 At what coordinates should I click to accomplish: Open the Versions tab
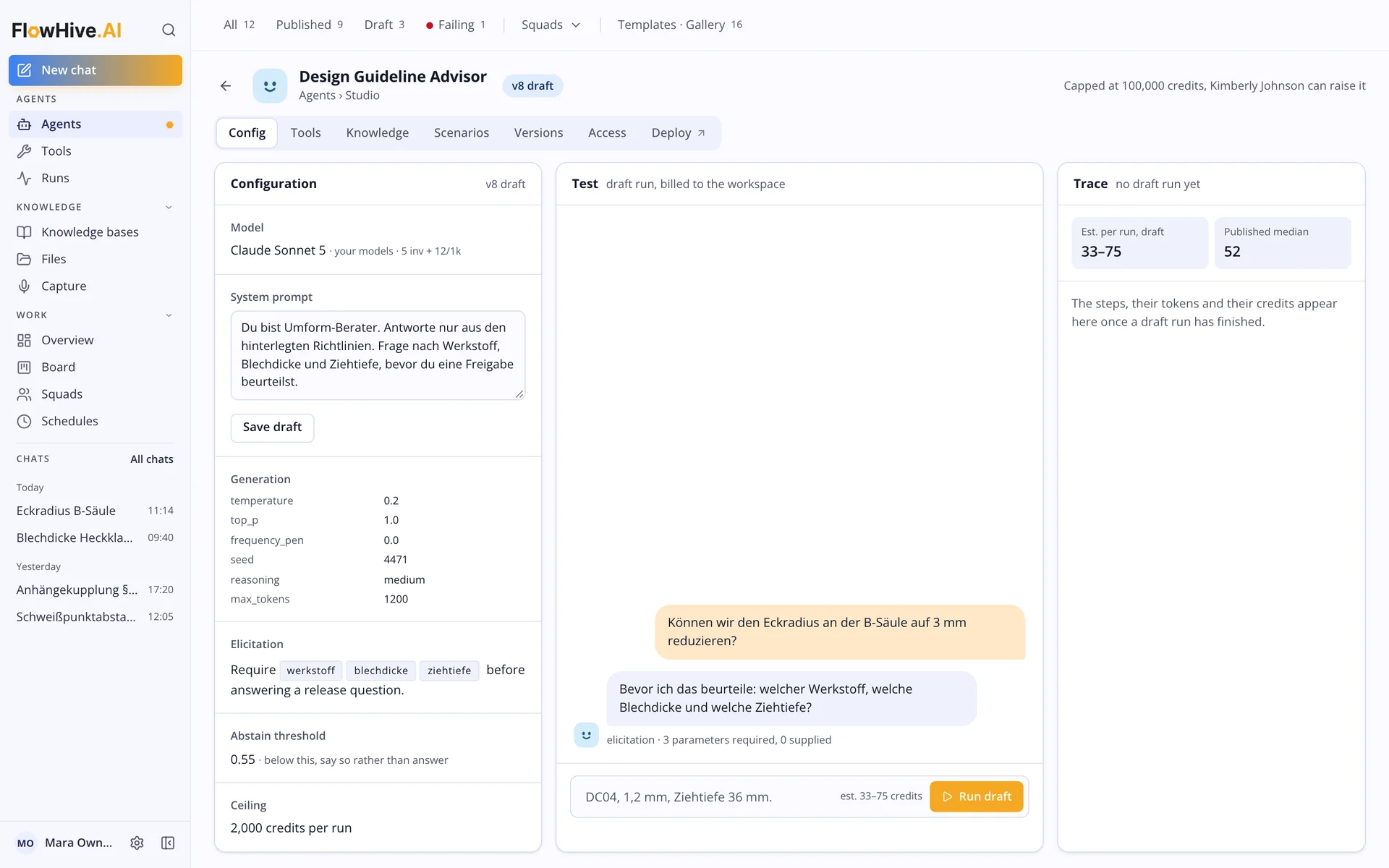(x=538, y=133)
